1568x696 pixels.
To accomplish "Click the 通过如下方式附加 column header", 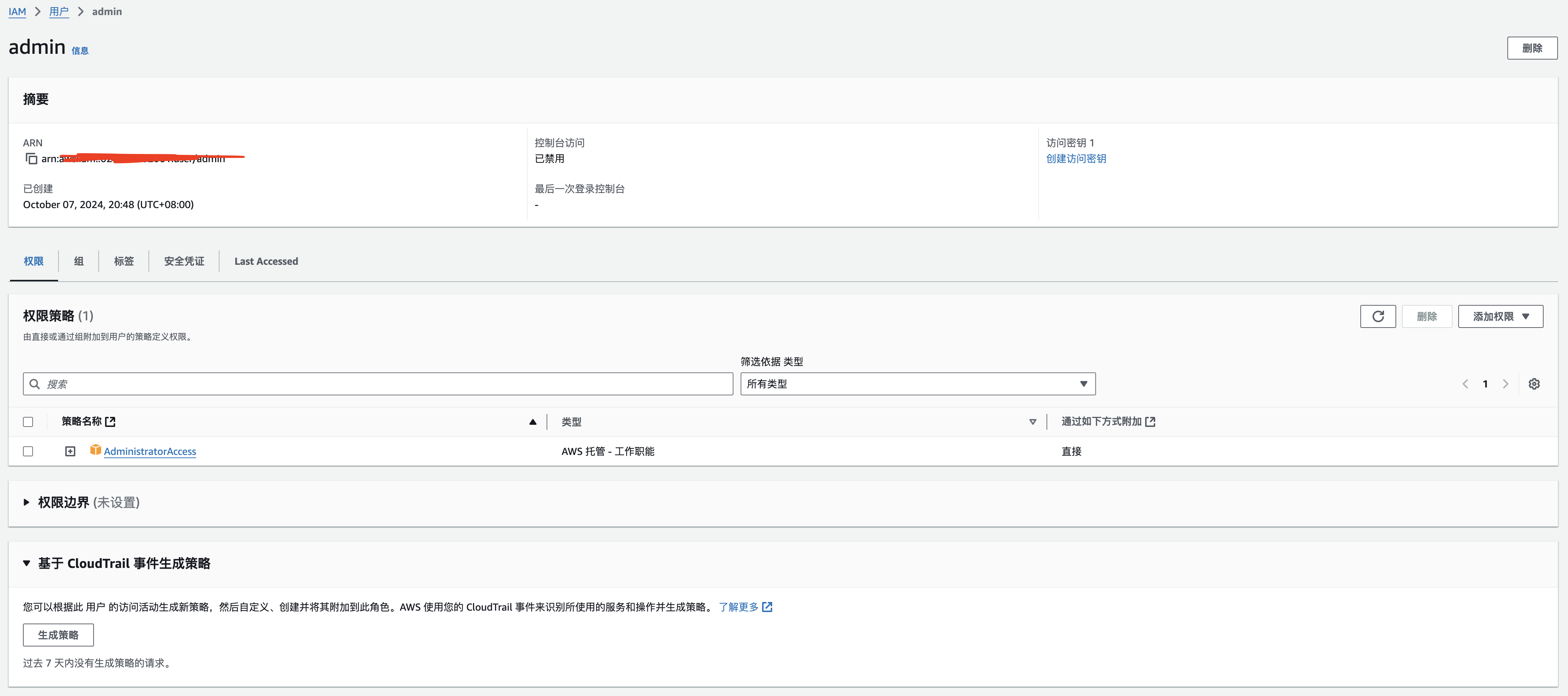I will (x=1101, y=422).
